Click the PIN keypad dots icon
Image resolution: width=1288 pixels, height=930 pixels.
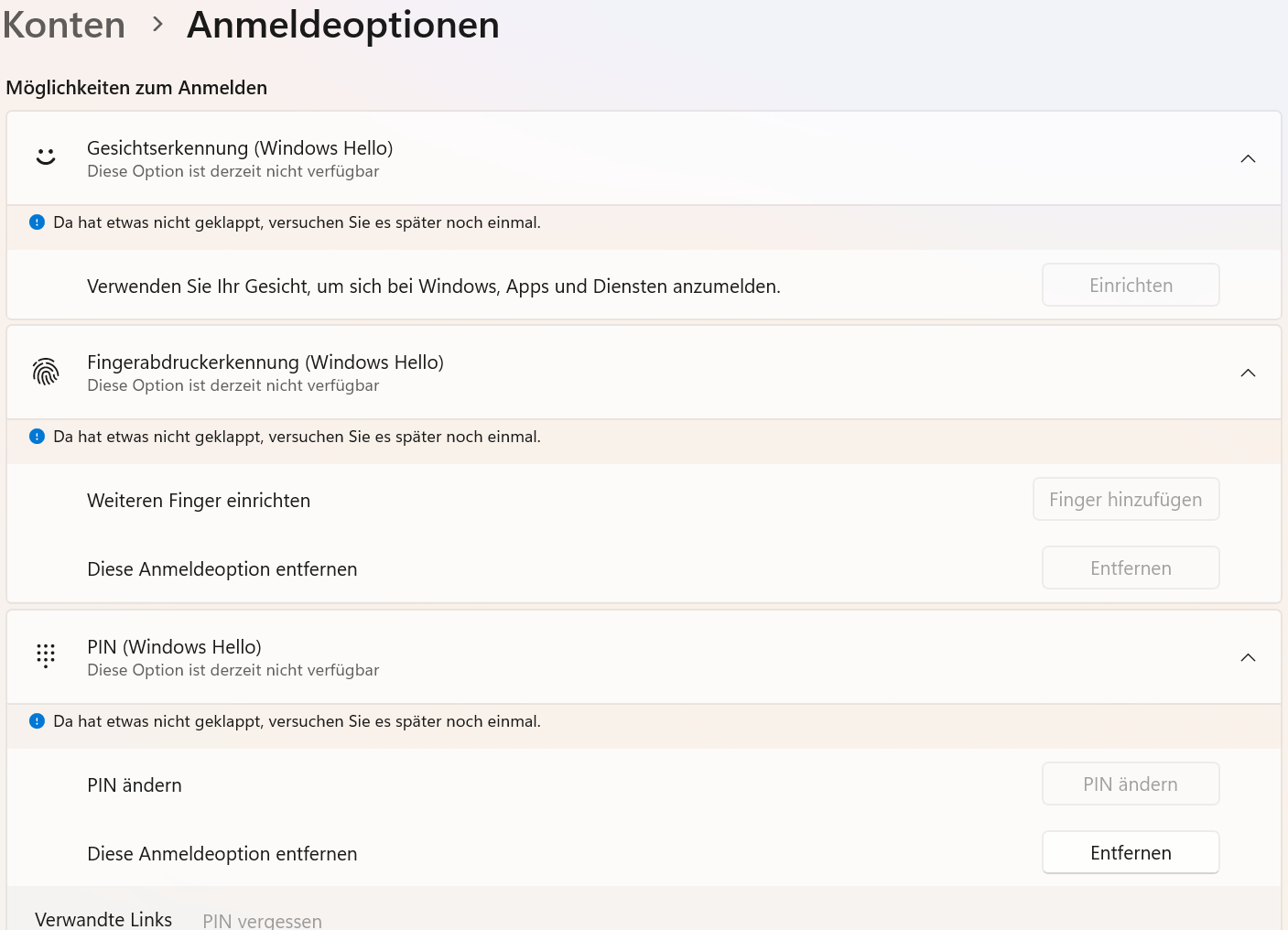point(46,655)
